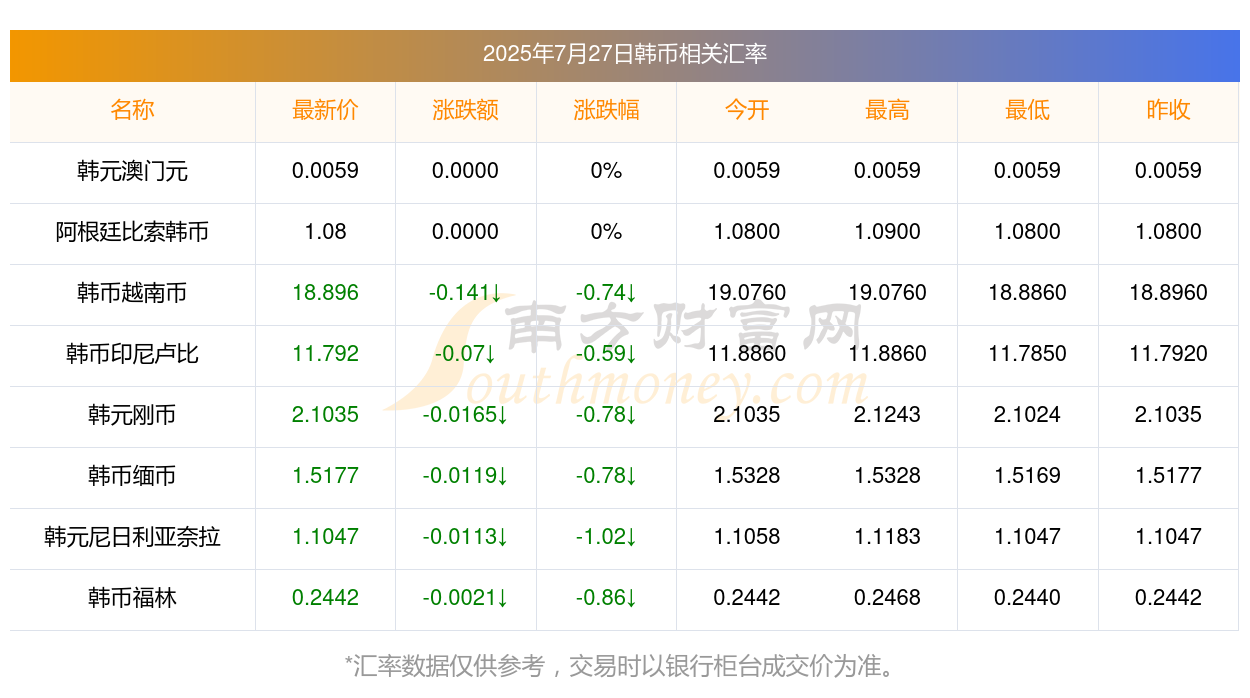Select previous close 18.8960
This screenshot has width=1250, height=698.
coord(1168,293)
